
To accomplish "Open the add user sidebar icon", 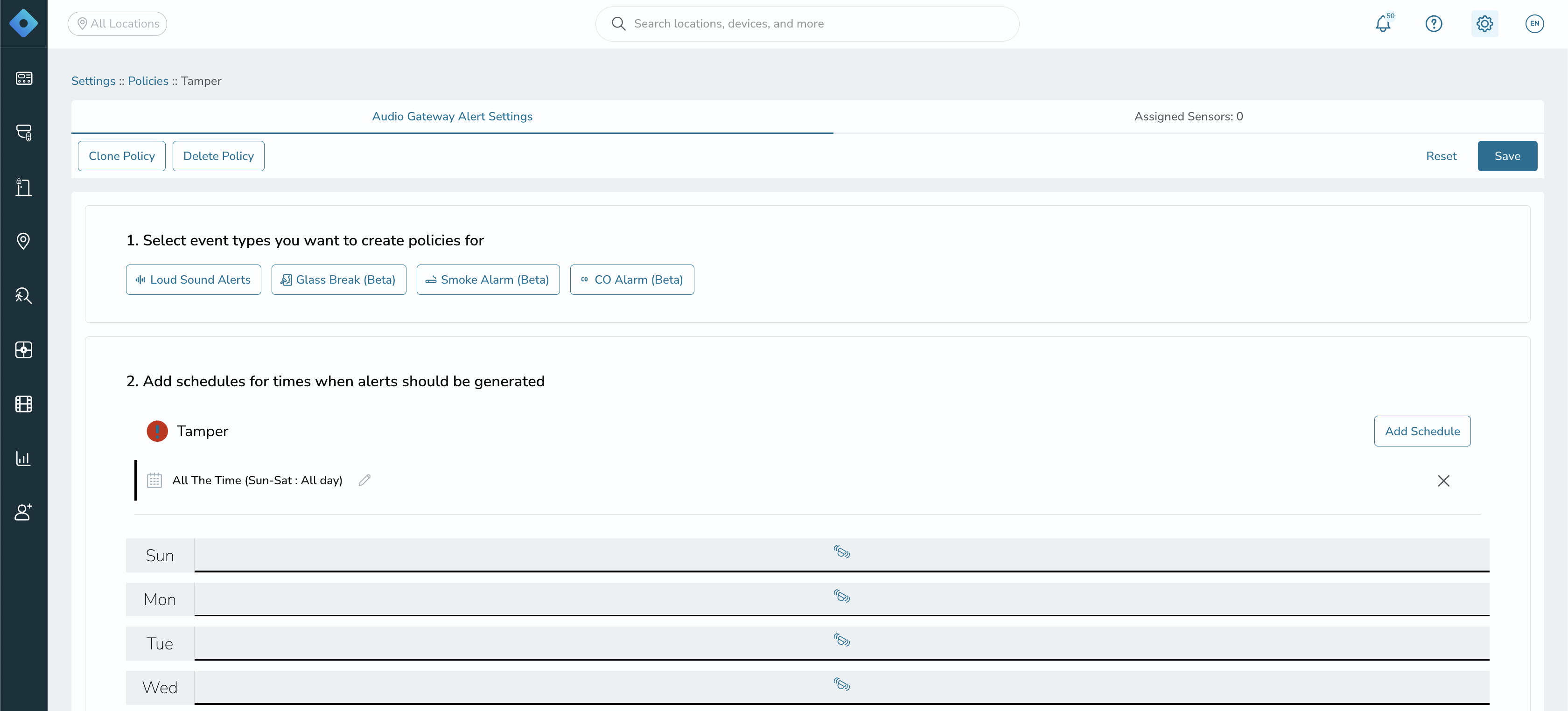I will [24, 512].
